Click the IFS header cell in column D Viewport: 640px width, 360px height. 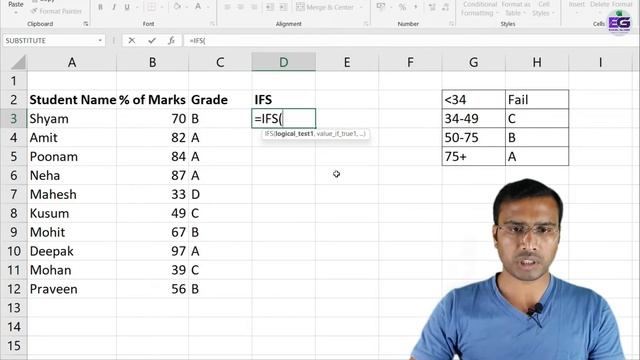283,100
